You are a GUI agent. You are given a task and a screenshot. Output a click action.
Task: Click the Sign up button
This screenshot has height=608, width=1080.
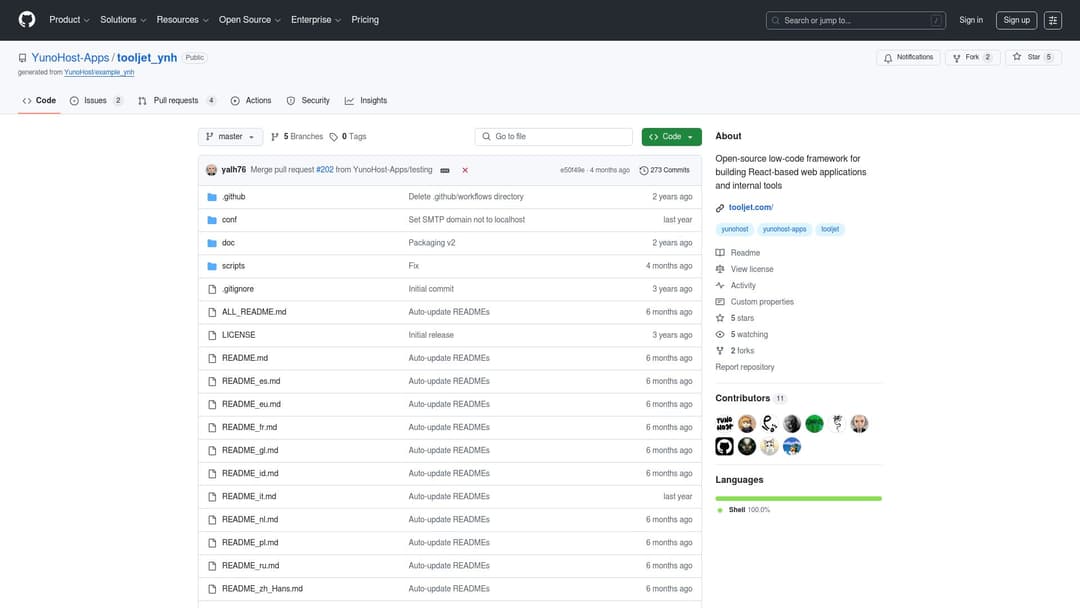tap(1016, 21)
